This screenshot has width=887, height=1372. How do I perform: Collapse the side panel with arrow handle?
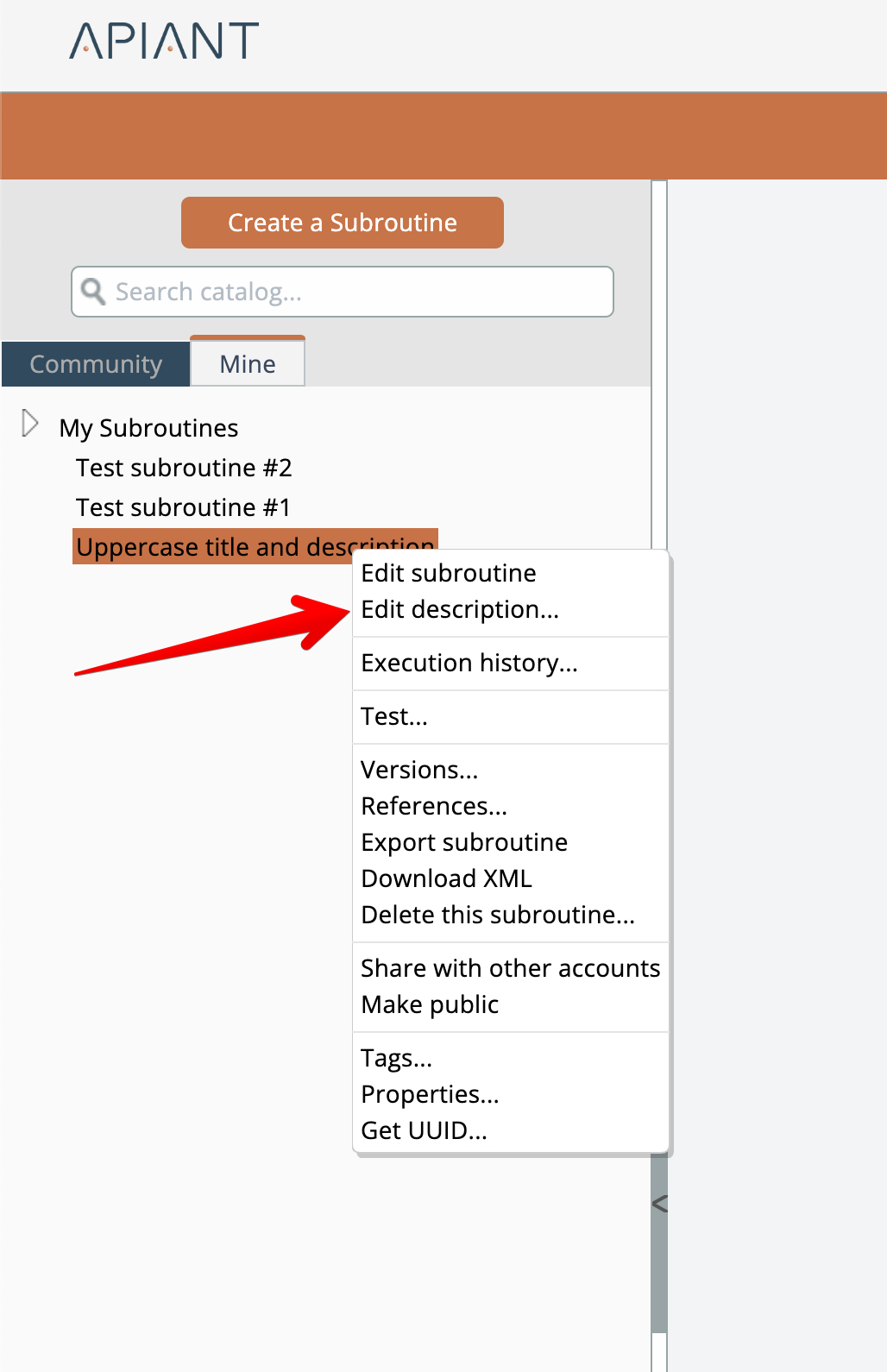660,1204
